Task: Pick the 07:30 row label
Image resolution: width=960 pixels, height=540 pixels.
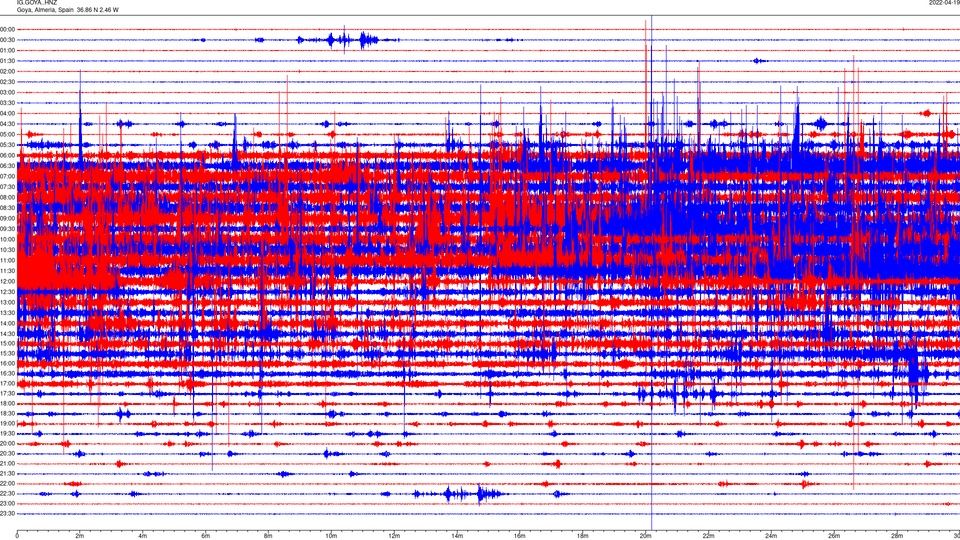Action: click(x=7, y=187)
